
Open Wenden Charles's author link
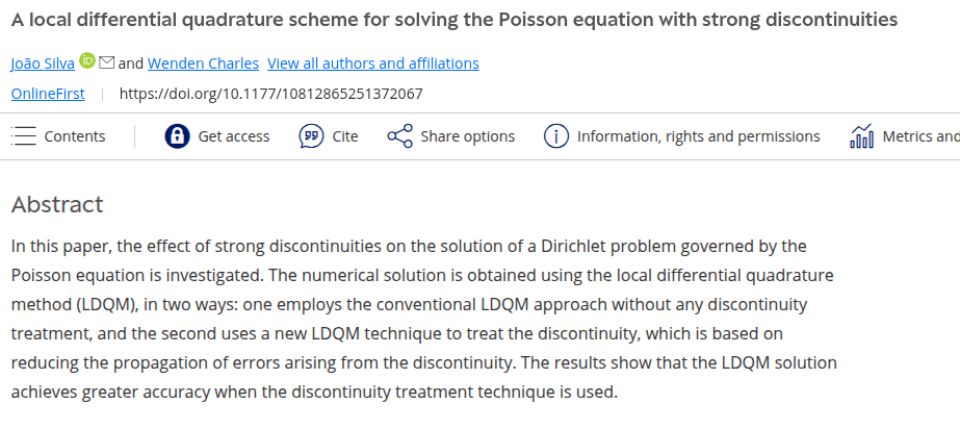pyautogui.click(x=203, y=63)
